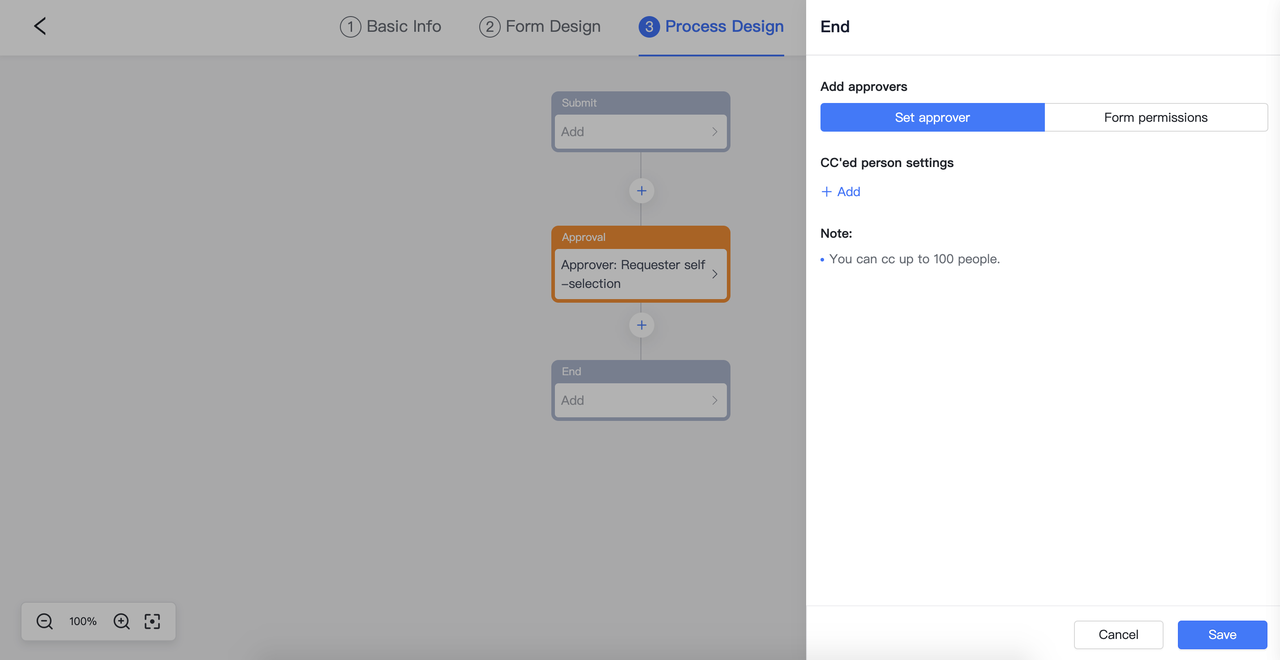Viewport: 1280px width, 660px height.
Task: Select the Set approver option
Action: click(x=932, y=117)
